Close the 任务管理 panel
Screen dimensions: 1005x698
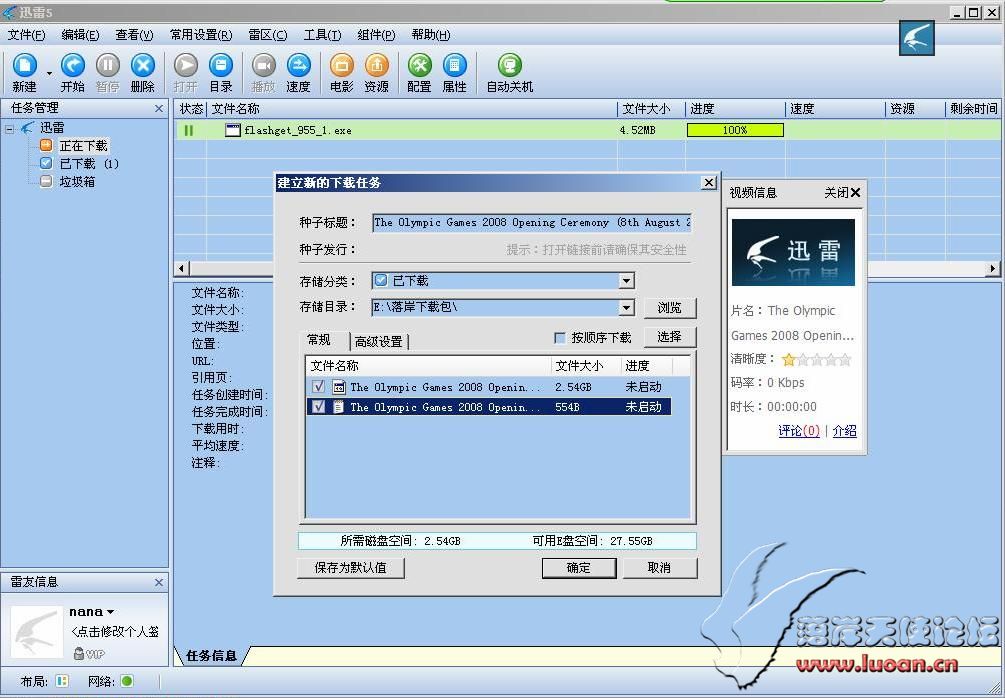coord(159,108)
